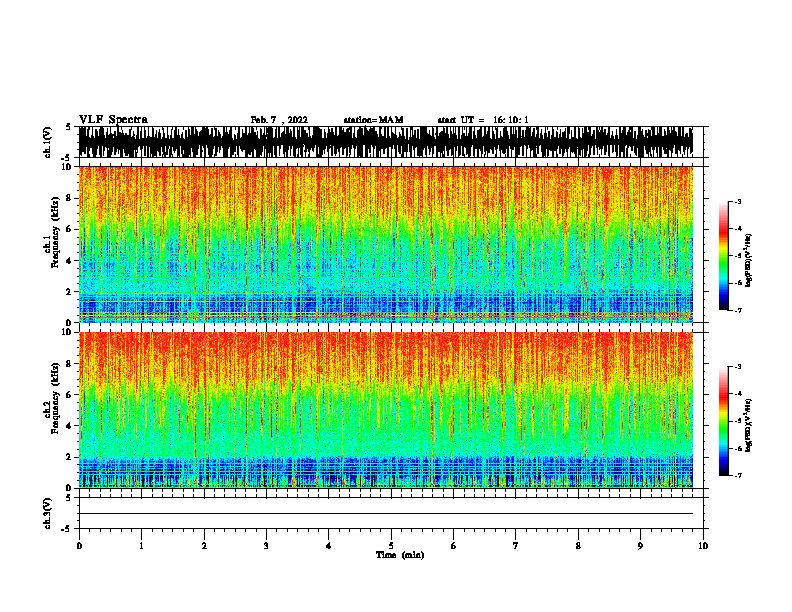Screen dimensions: 792x612
Task: Click the '-5' tick of ch.1(V) axis
Action: coord(67,157)
